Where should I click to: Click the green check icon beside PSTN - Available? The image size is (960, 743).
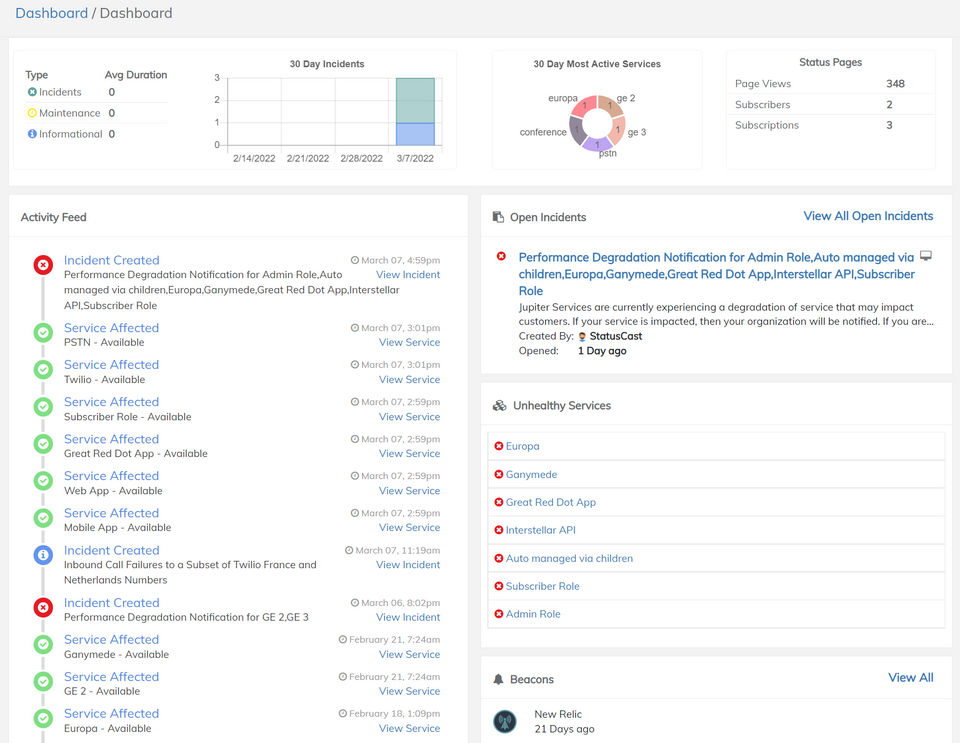(x=43, y=333)
